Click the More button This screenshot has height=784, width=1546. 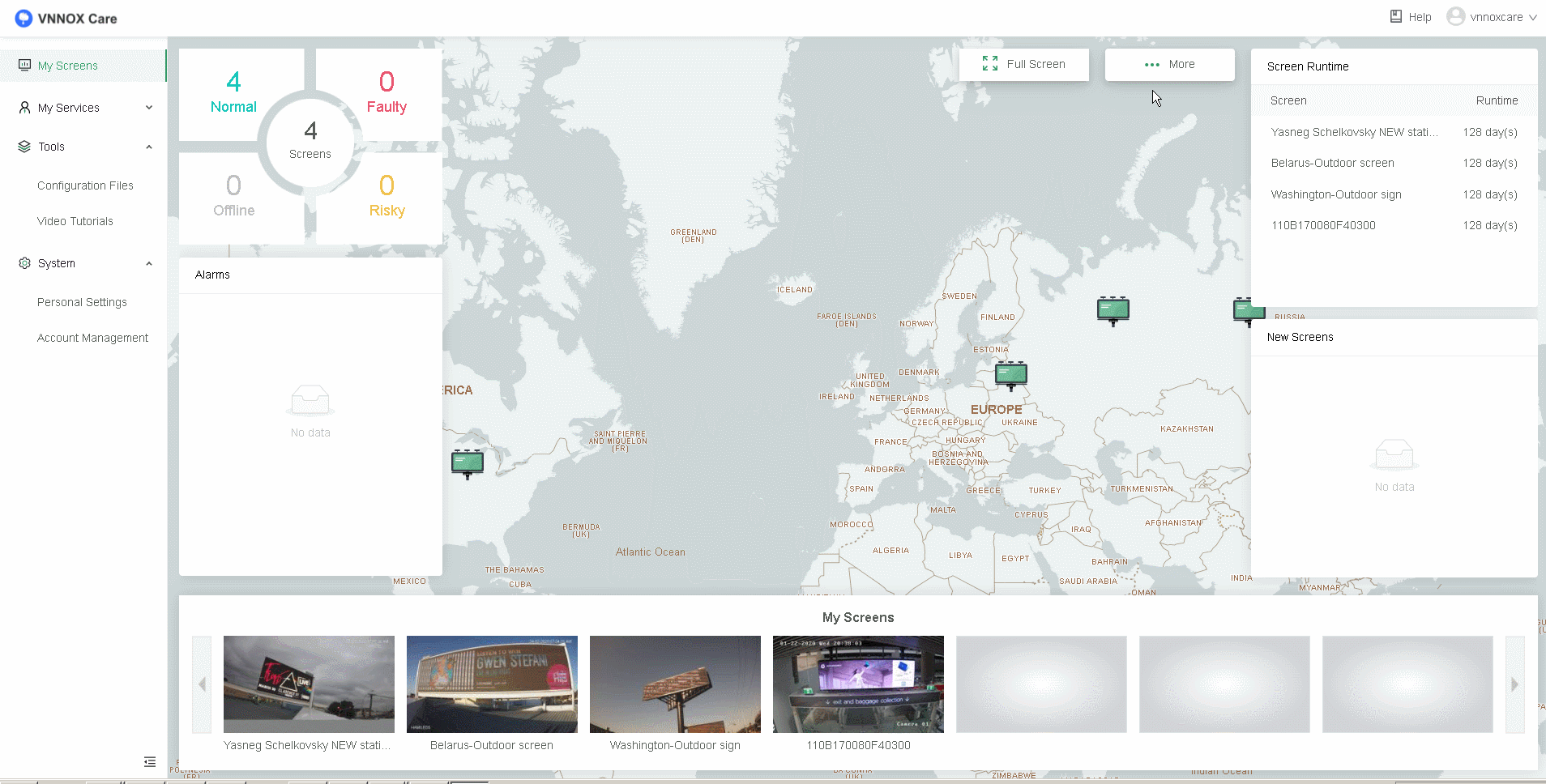pos(1169,64)
